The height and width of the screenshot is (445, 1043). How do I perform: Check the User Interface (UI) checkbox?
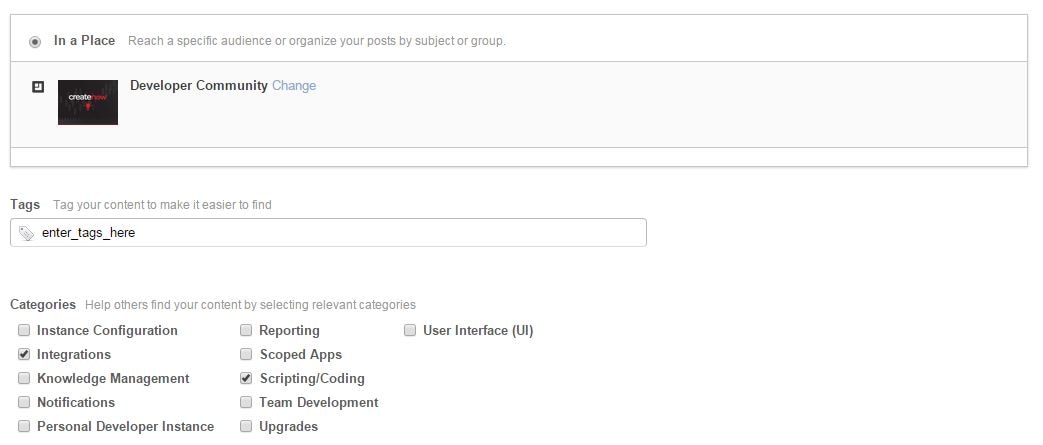410,330
